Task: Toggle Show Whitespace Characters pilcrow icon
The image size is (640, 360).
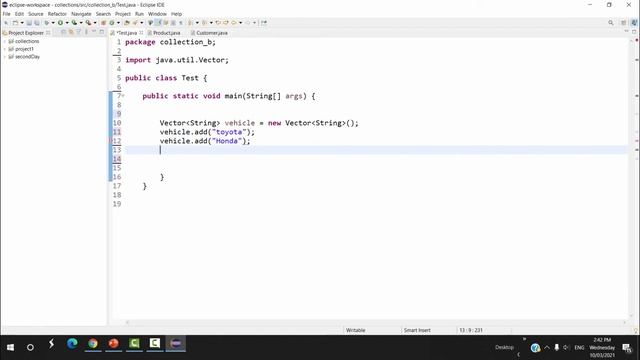Action: pyautogui.click(x=180, y=23)
